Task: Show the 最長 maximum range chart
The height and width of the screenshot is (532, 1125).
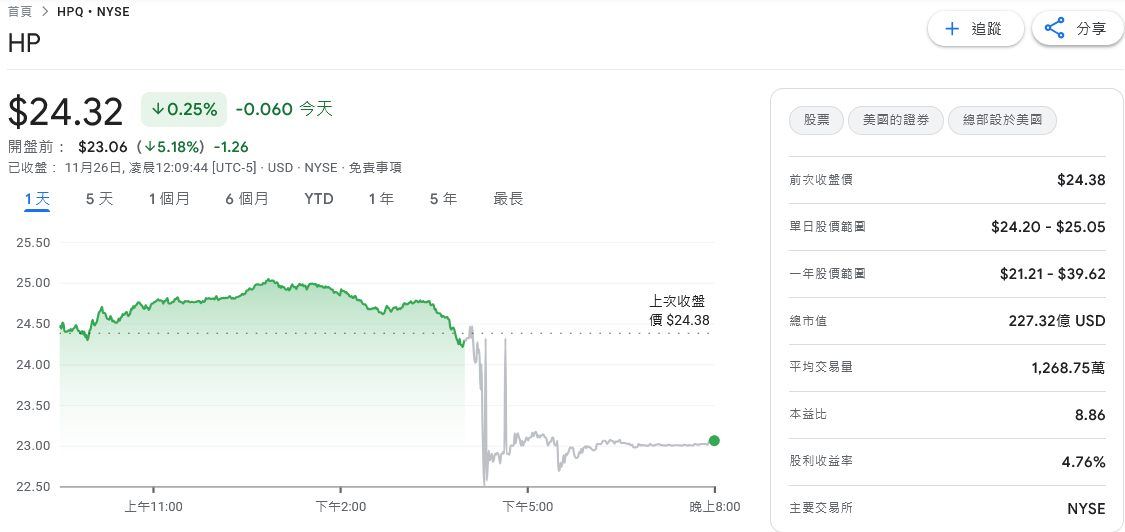Action: click(508, 199)
